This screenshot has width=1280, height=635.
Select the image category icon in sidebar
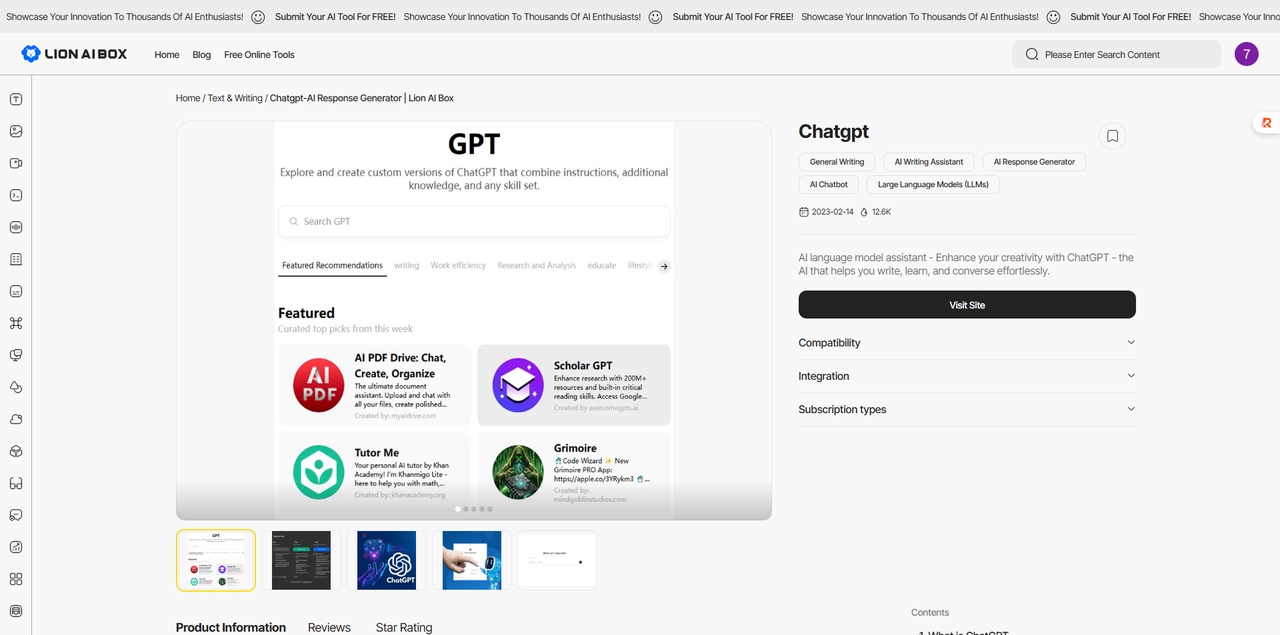pyautogui.click(x=16, y=131)
